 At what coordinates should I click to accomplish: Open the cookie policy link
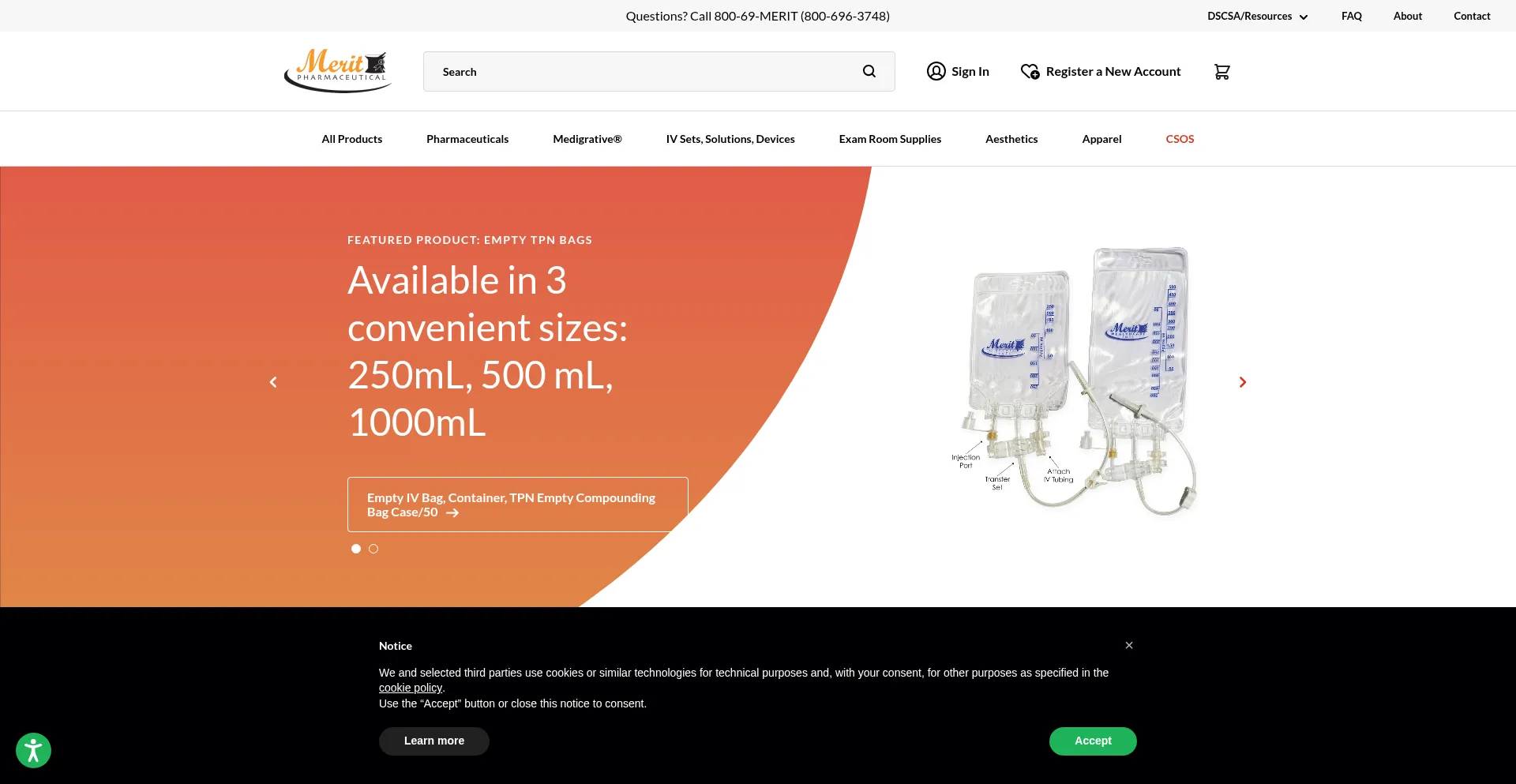410,688
